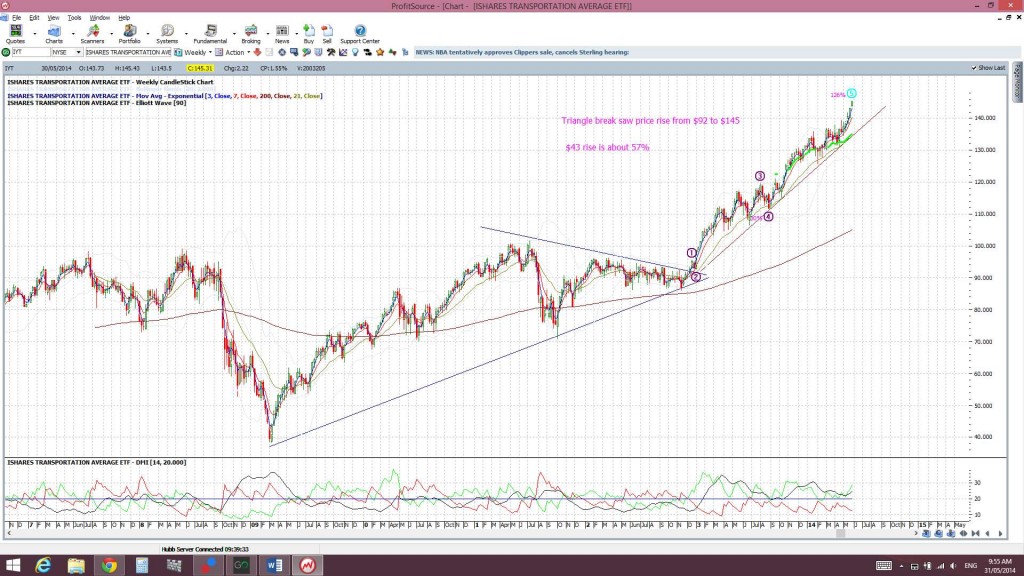Click the chart scroll-left triangle icon

point(987,534)
